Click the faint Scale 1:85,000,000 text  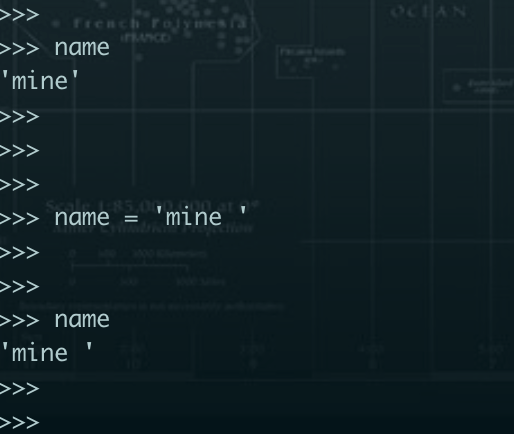coord(152,206)
